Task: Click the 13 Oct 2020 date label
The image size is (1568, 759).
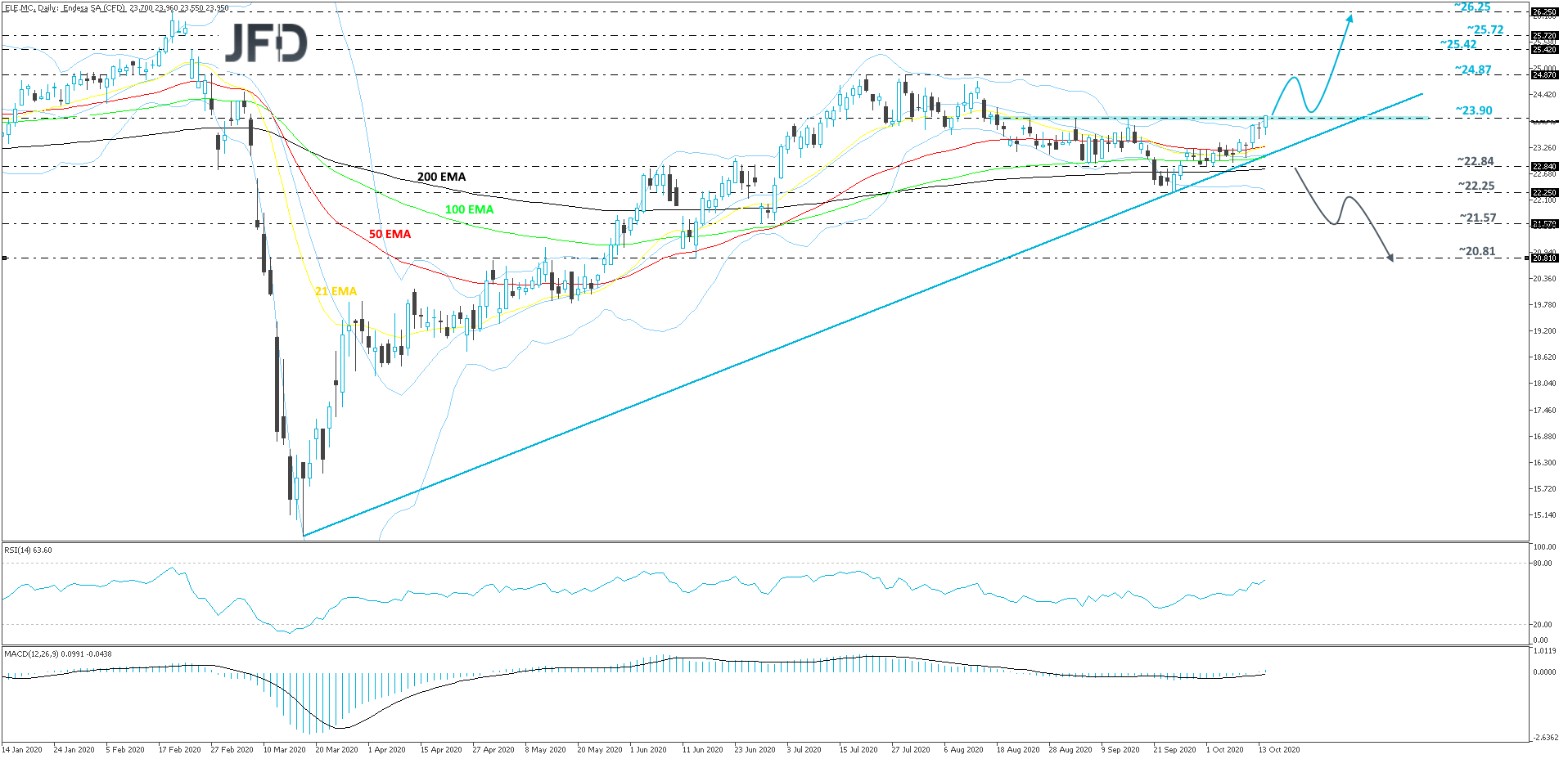Action: [x=1278, y=749]
